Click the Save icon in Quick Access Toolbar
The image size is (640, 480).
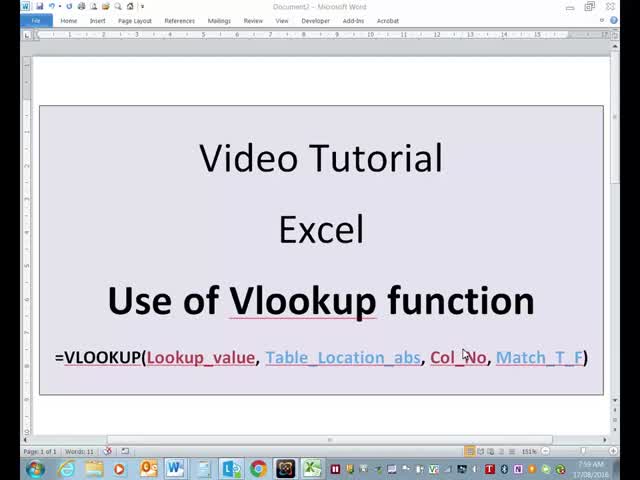[40, 6]
